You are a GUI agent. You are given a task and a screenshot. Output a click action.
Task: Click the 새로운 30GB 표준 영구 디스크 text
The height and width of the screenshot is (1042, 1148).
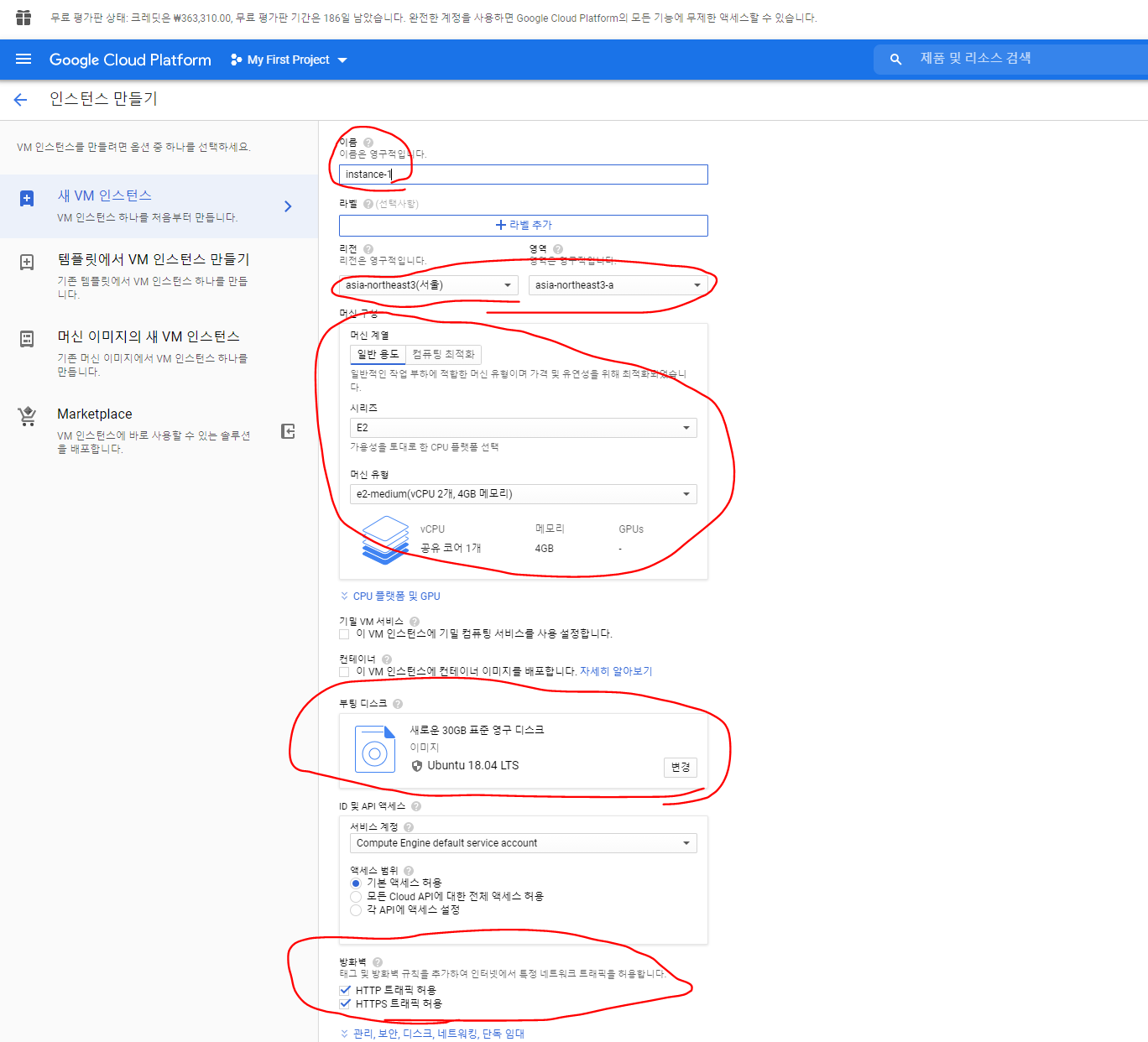(477, 731)
